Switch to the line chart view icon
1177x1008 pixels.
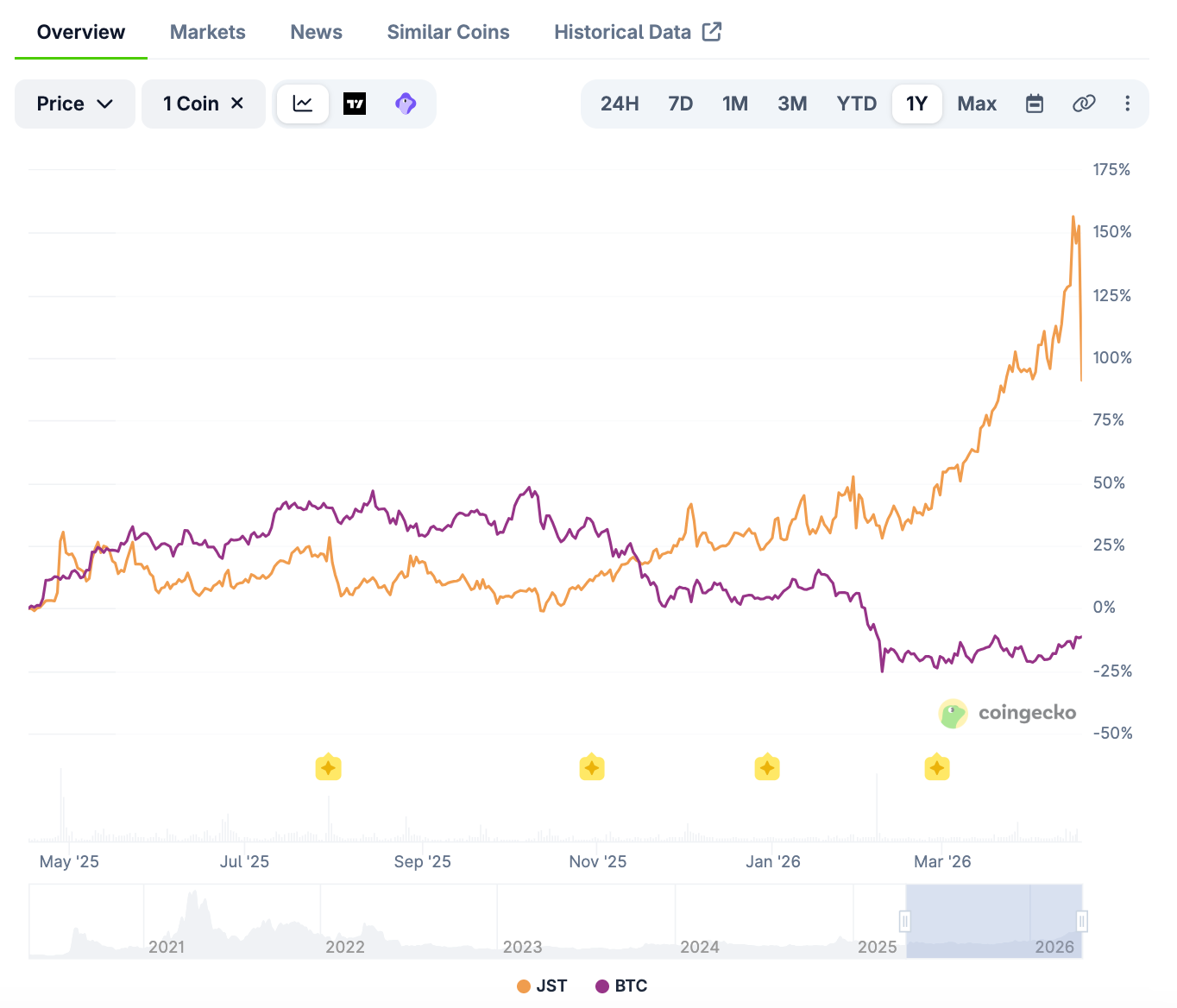tap(303, 104)
